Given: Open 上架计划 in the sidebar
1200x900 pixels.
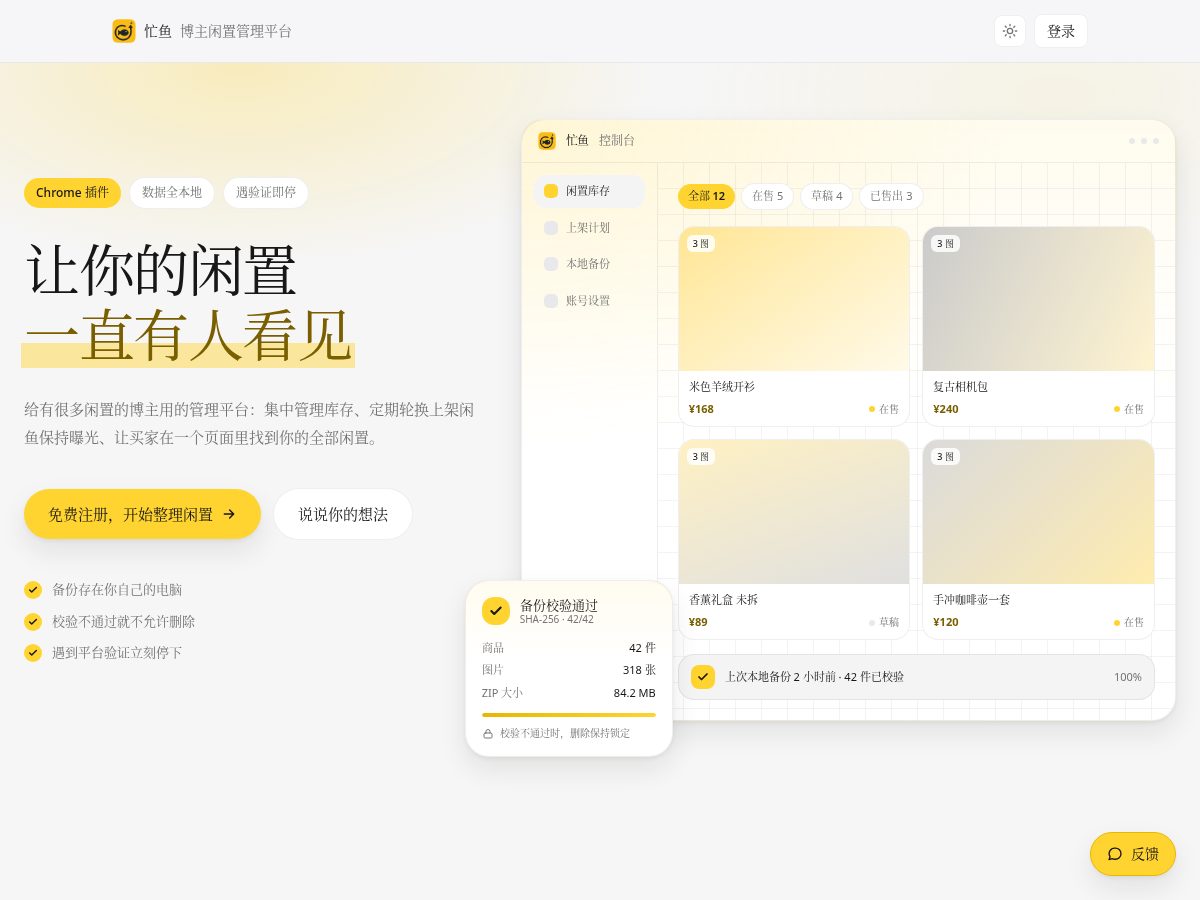Looking at the screenshot, I should pyautogui.click(x=589, y=228).
